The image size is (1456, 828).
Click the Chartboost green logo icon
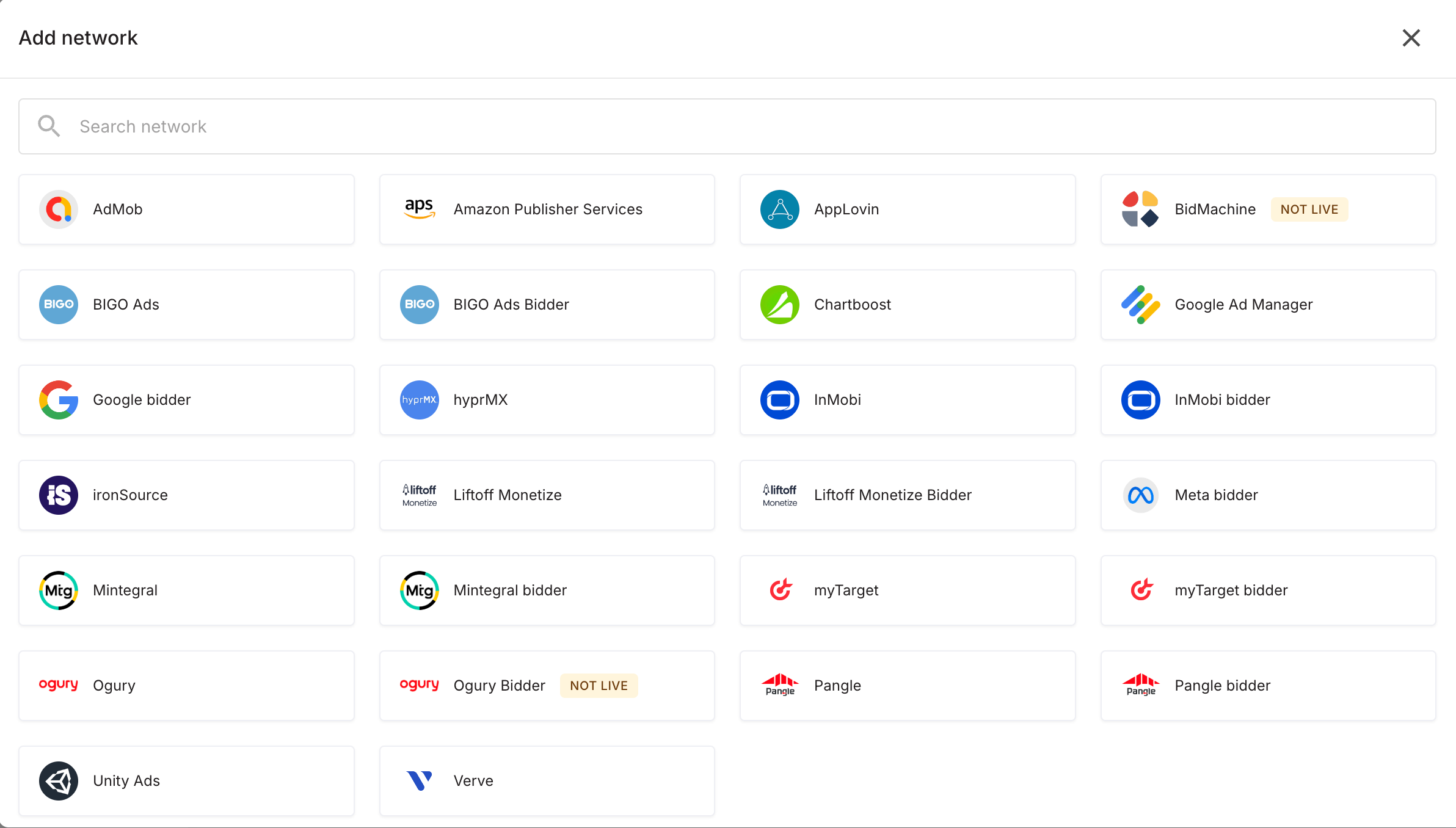pos(780,305)
